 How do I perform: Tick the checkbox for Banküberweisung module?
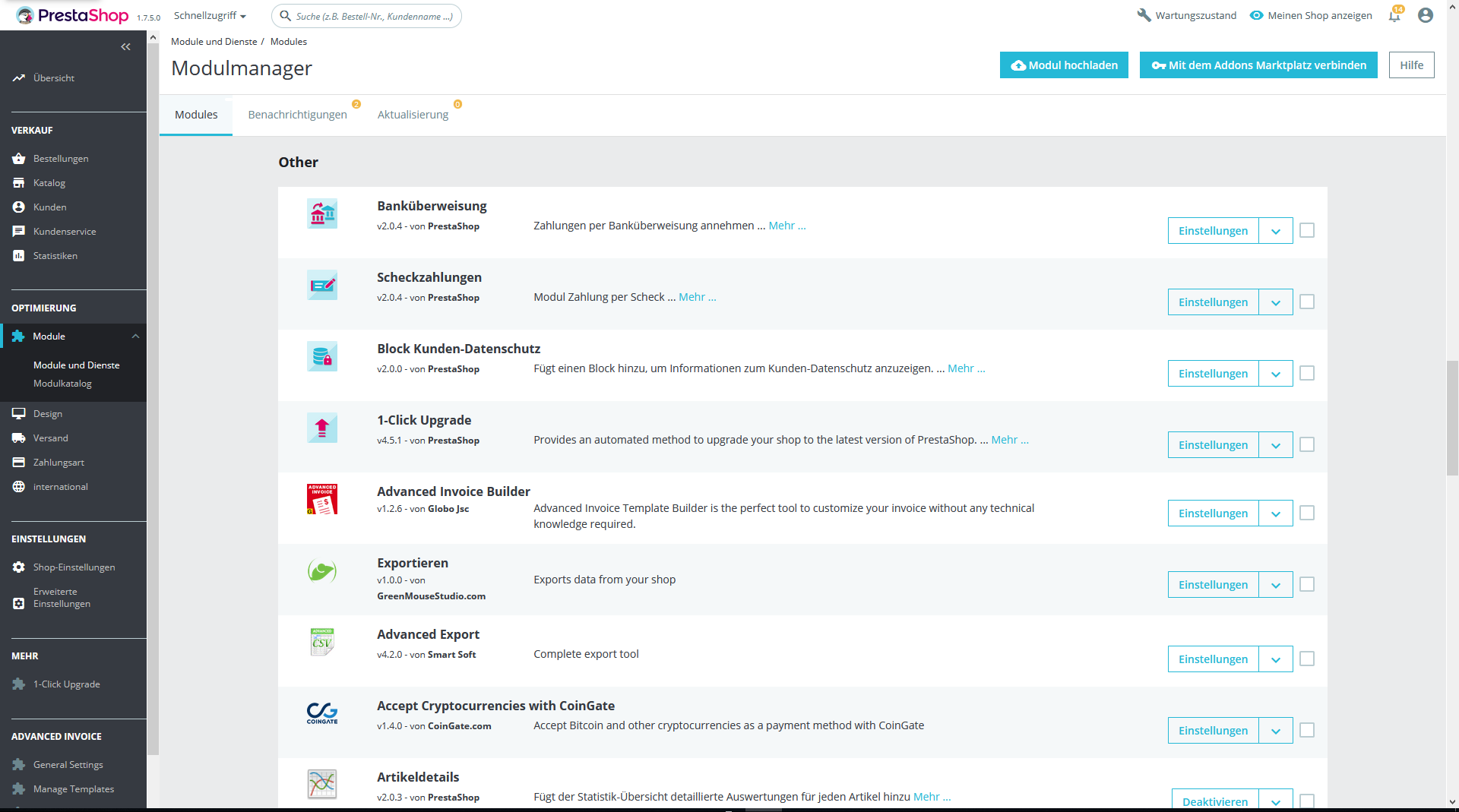point(1307,230)
